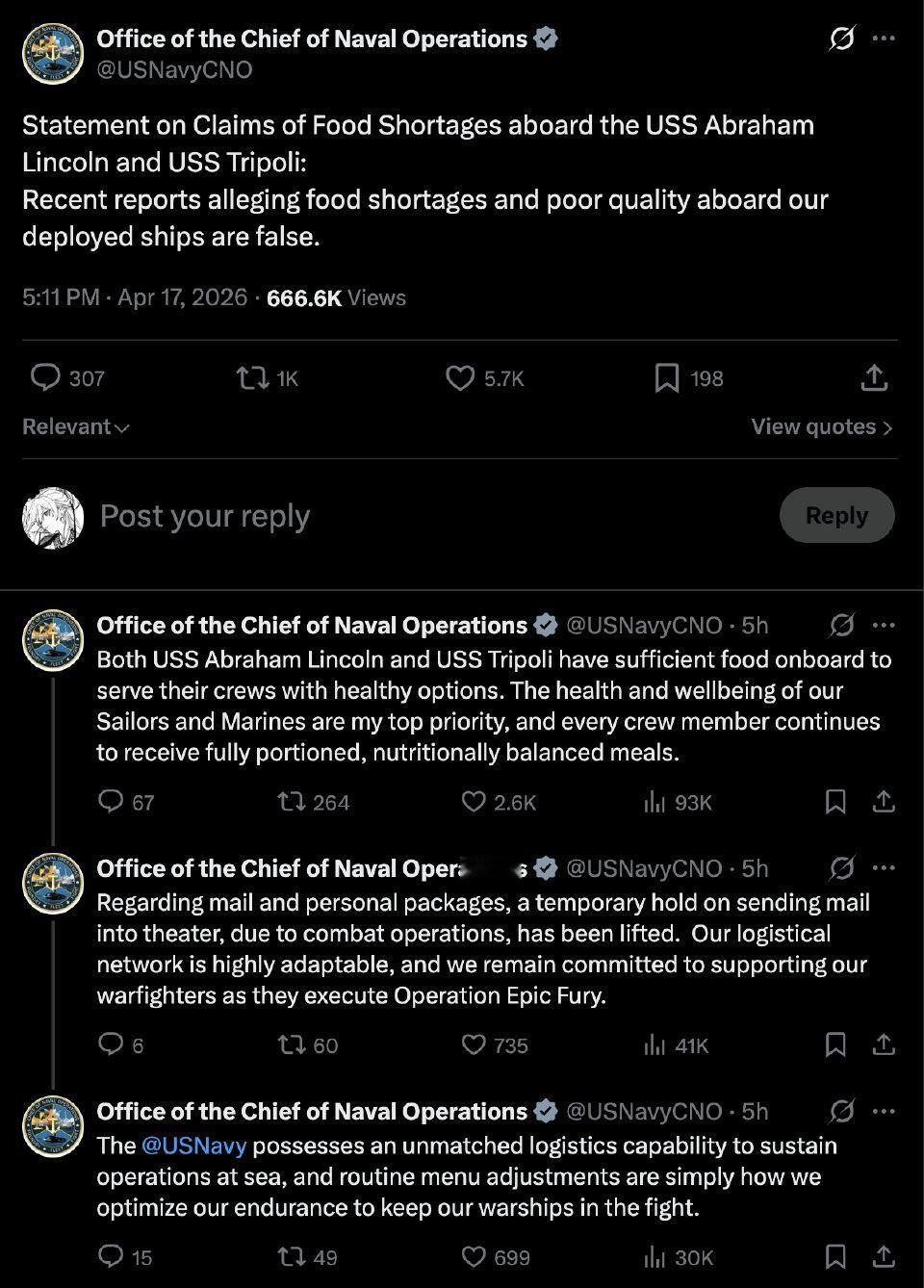Share the reply about logistics capability
Image resolution: width=924 pixels, height=1288 pixels.
[884, 1256]
